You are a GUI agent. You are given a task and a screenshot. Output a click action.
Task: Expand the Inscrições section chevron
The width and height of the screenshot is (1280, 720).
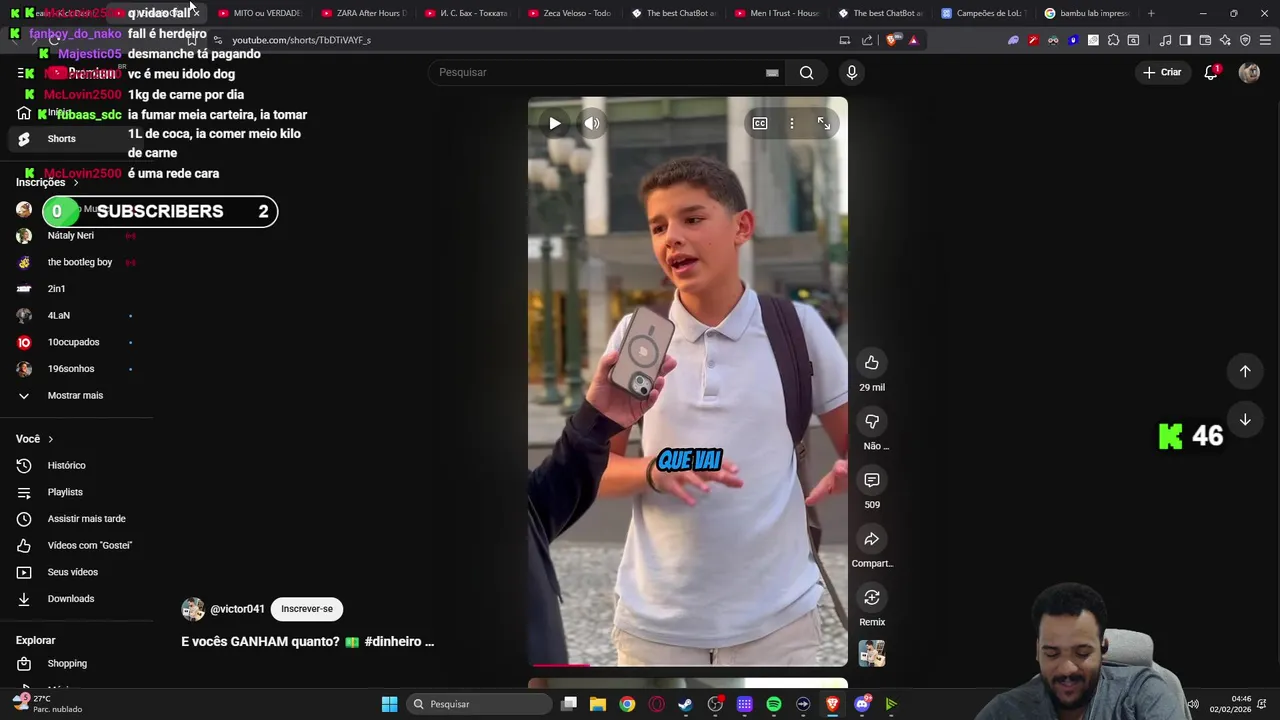pos(75,183)
